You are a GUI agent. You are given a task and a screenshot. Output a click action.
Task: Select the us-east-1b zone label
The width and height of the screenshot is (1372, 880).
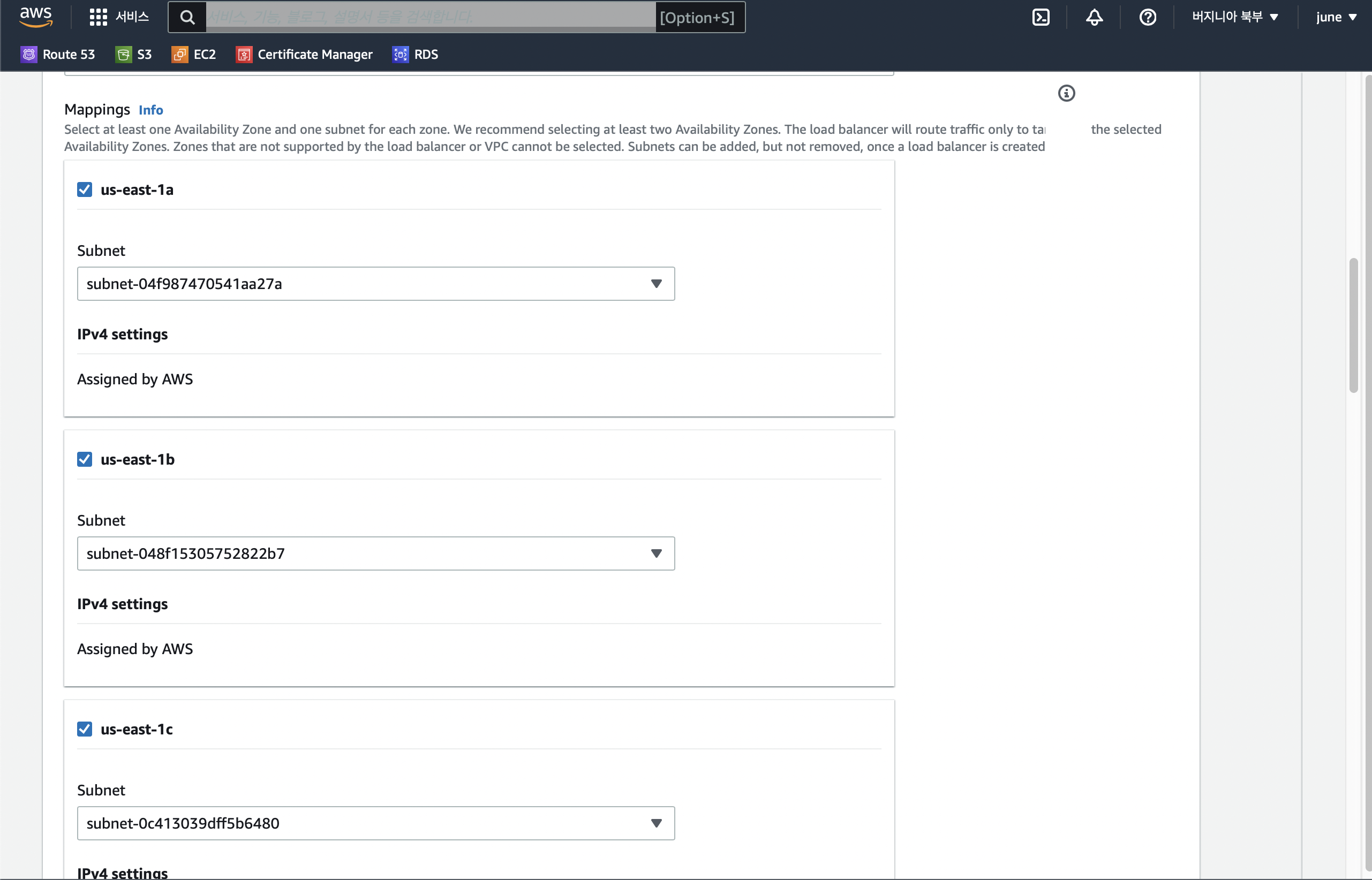(138, 459)
